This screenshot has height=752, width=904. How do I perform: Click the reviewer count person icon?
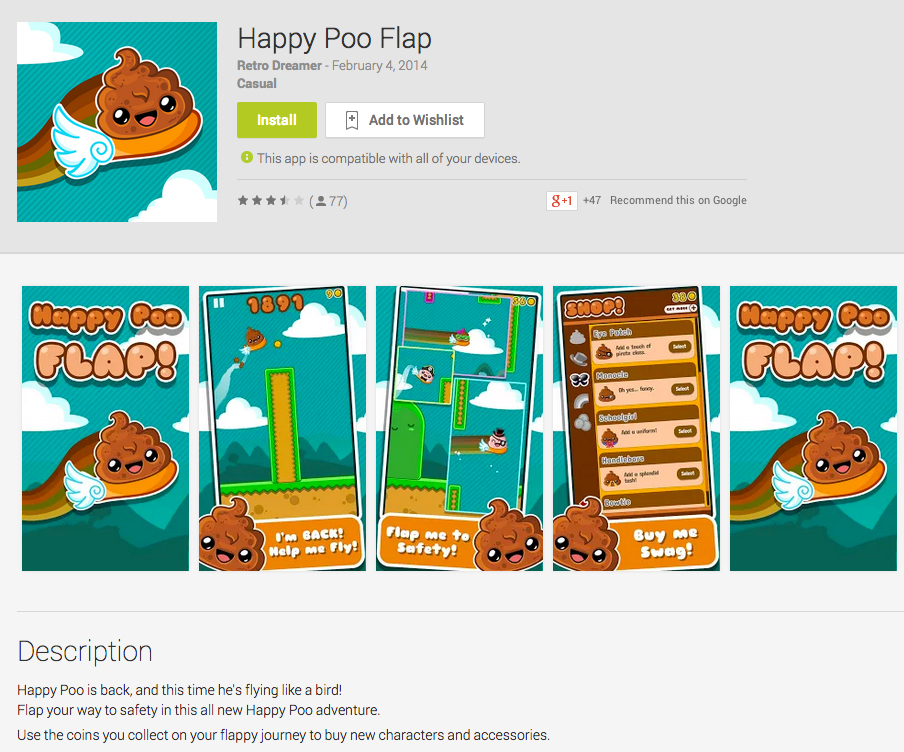click(x=321, y=201)
